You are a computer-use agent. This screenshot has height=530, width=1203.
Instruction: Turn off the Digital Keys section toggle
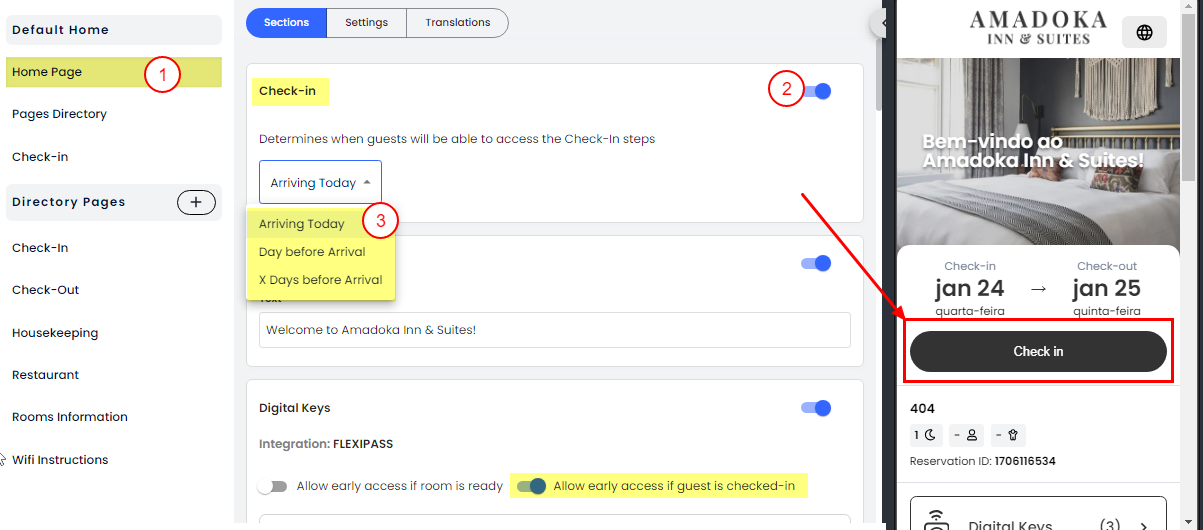[x=816, y=408]
